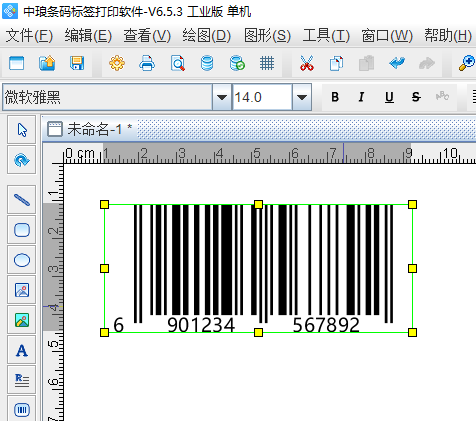Click the barcode digits 901234
476x421 pixels.
[201, 325]
